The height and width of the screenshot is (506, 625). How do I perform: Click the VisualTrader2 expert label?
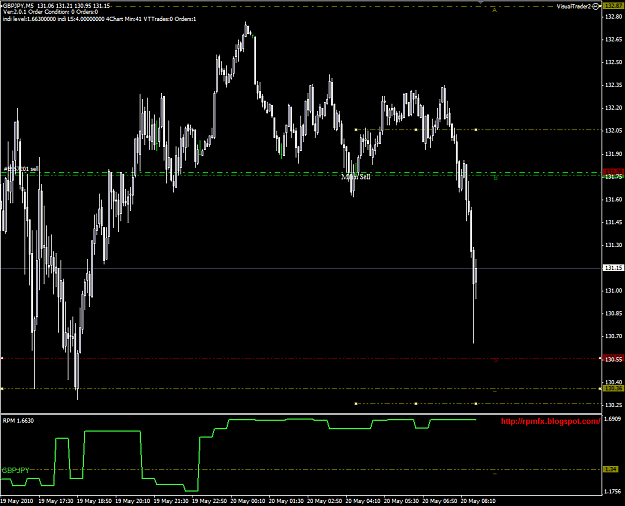coord(574,6)
